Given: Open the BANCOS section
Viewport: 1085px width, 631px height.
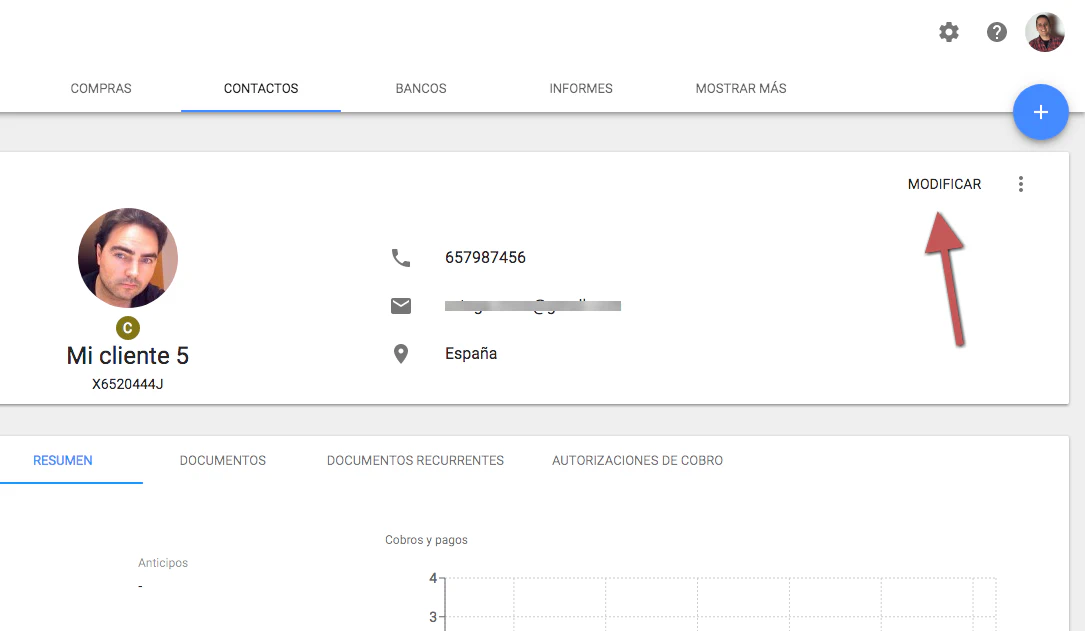Looking at the screenshot, I should pyautogui.click(x=421, y=88).
